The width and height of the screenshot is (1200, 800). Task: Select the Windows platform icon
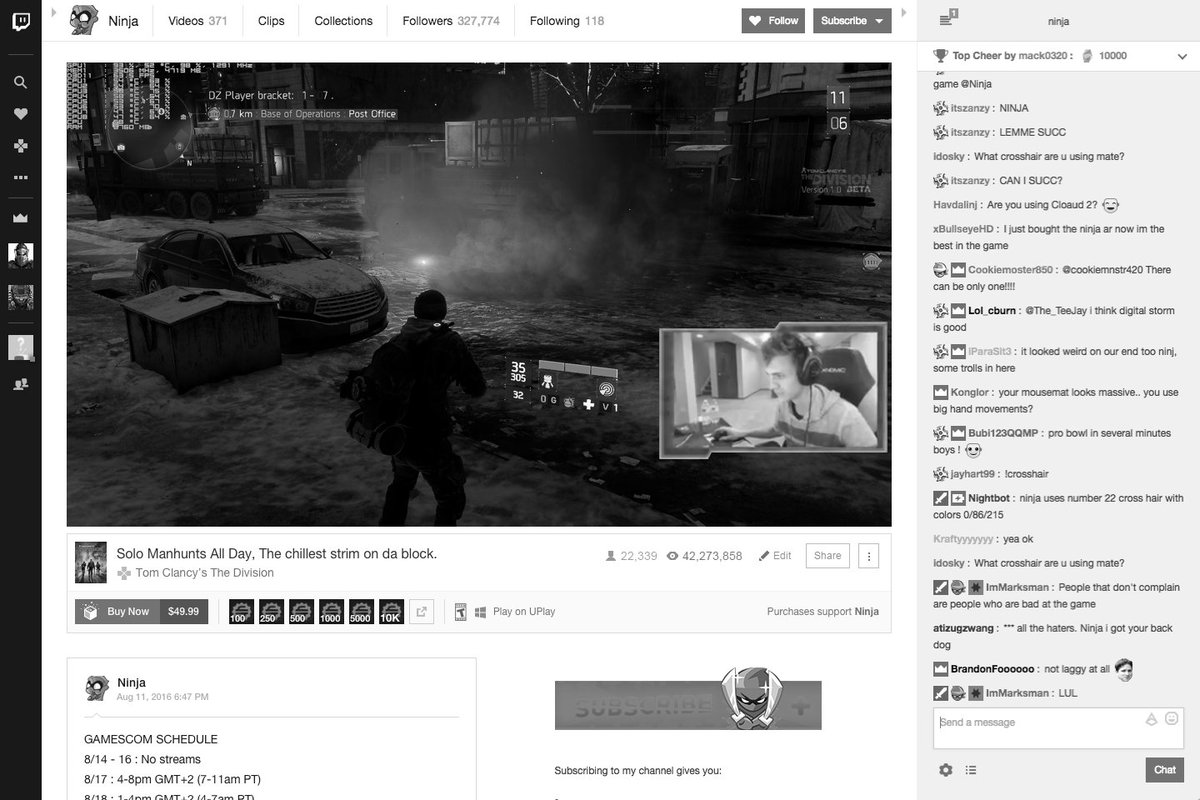(x=480, y=611)
